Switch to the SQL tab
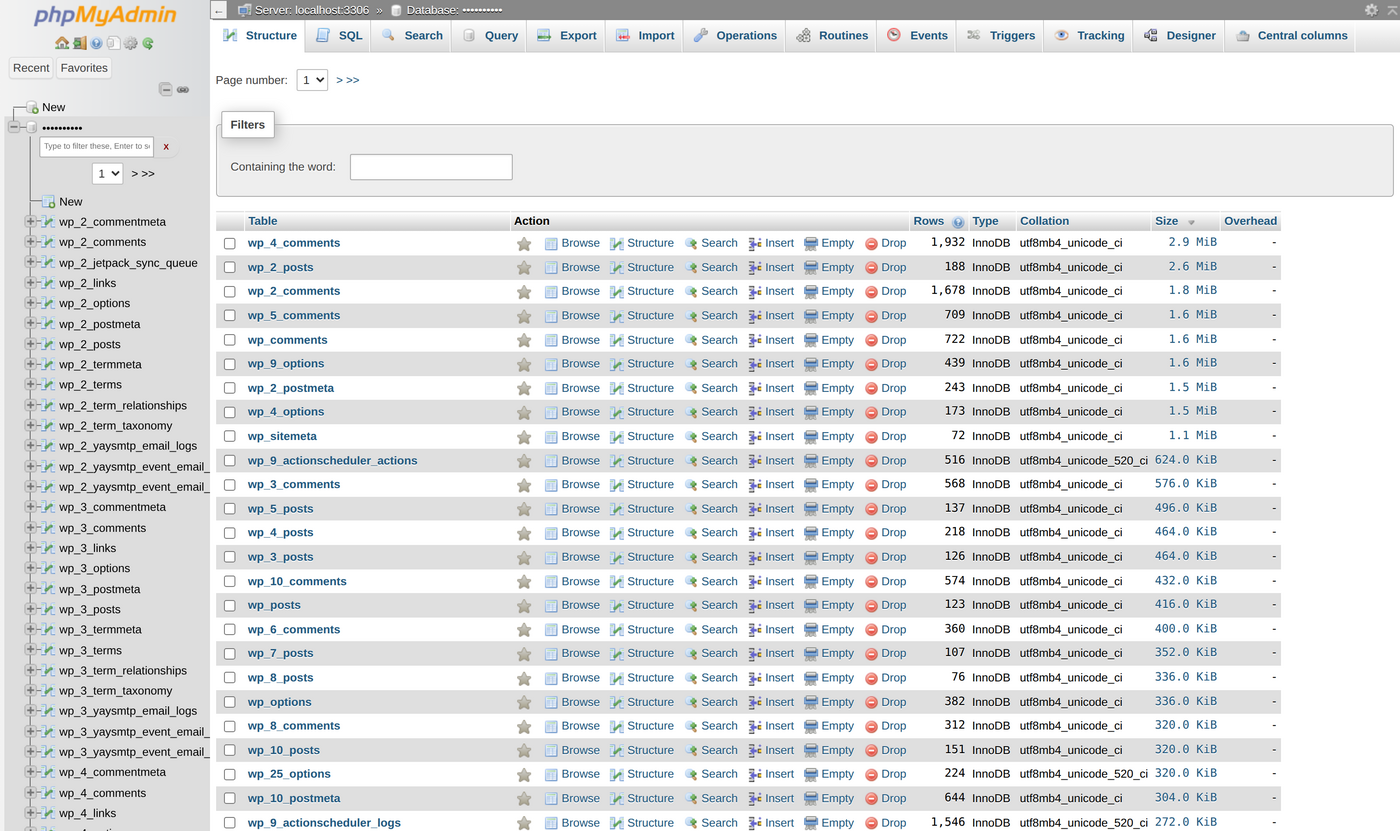Viewport: 1400px width, 831px height. click(339, 35)
